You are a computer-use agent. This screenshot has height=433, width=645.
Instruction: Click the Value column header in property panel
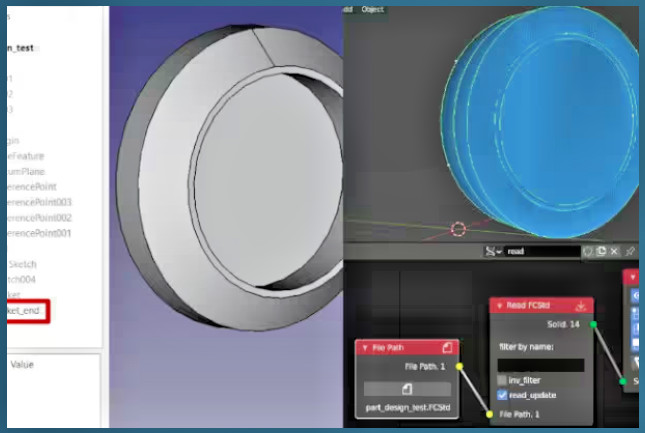(x=22, y=364)
